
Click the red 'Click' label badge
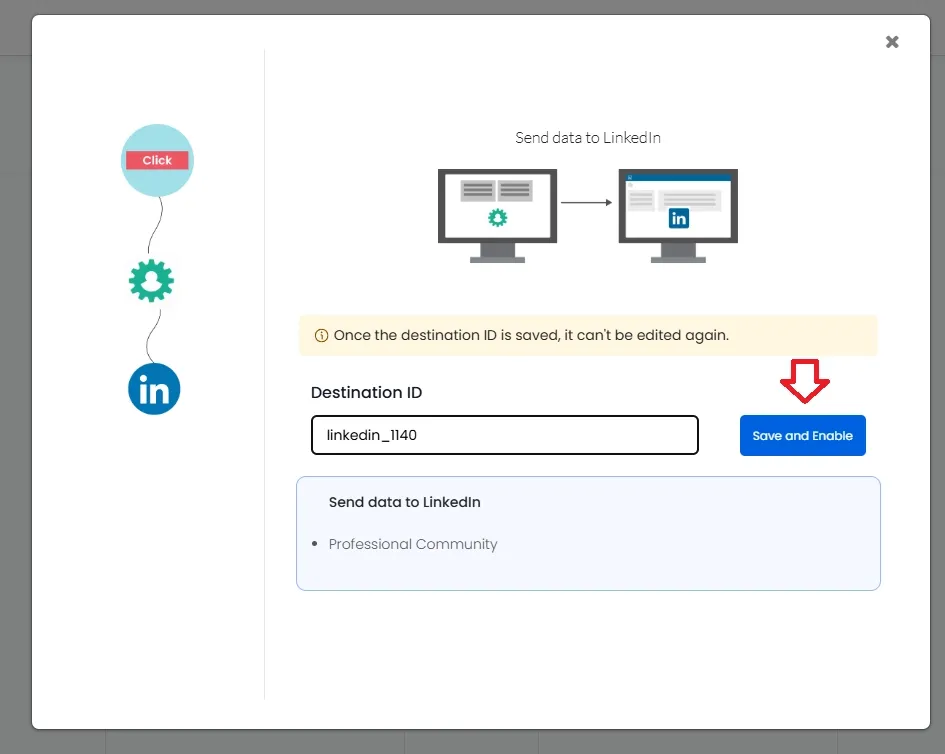[x=157, y=160]
